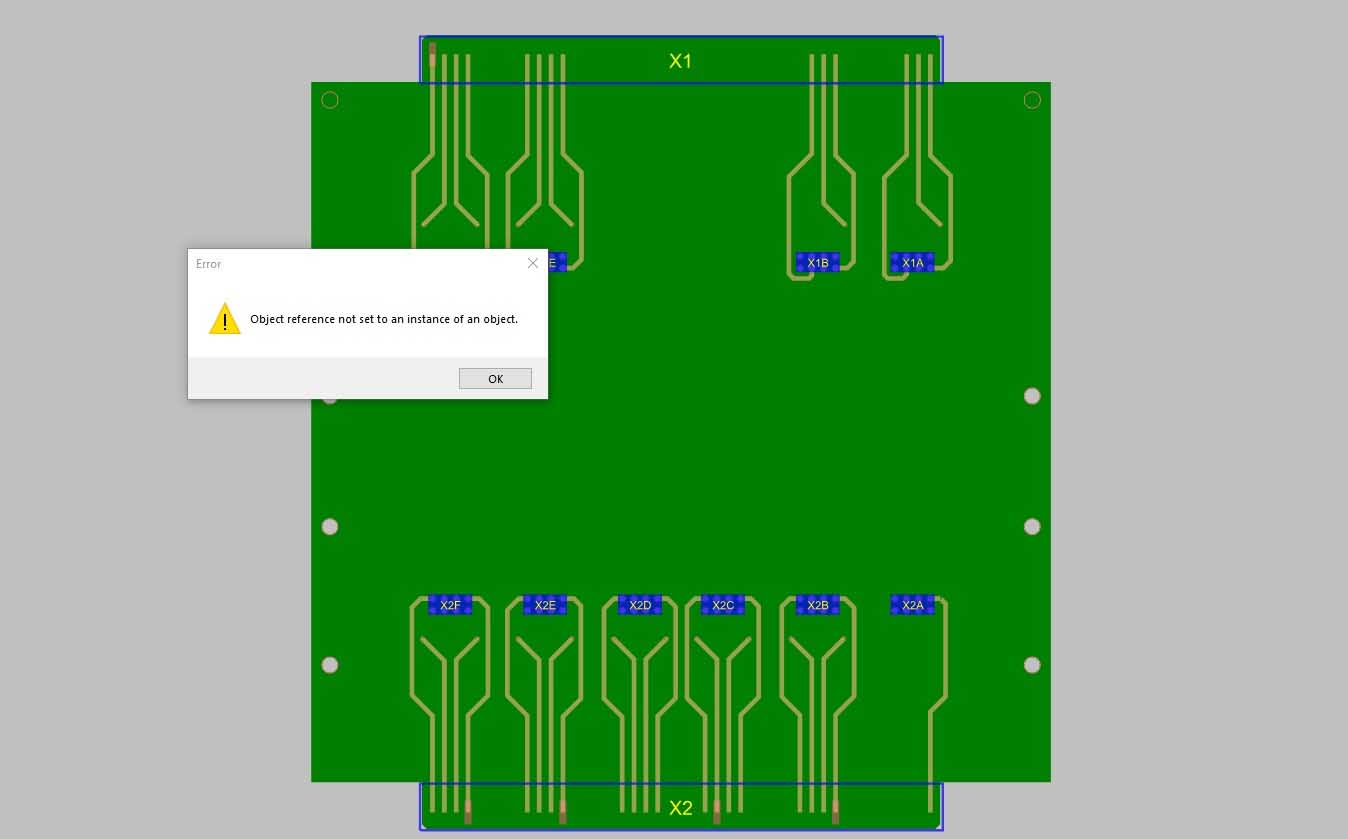Select the X2C connector pad
The image size is (1348, 839).
click(723, 605)
